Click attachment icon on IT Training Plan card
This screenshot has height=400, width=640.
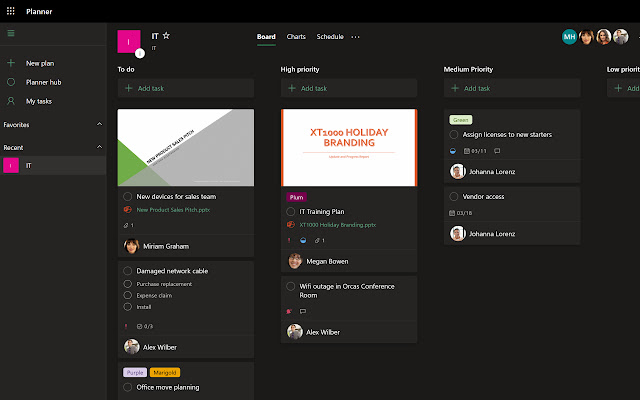tap(317, 240)
